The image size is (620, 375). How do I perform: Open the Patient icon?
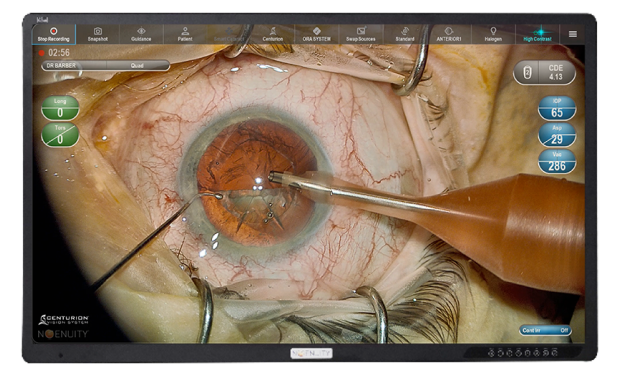click(x=185, y=34)
